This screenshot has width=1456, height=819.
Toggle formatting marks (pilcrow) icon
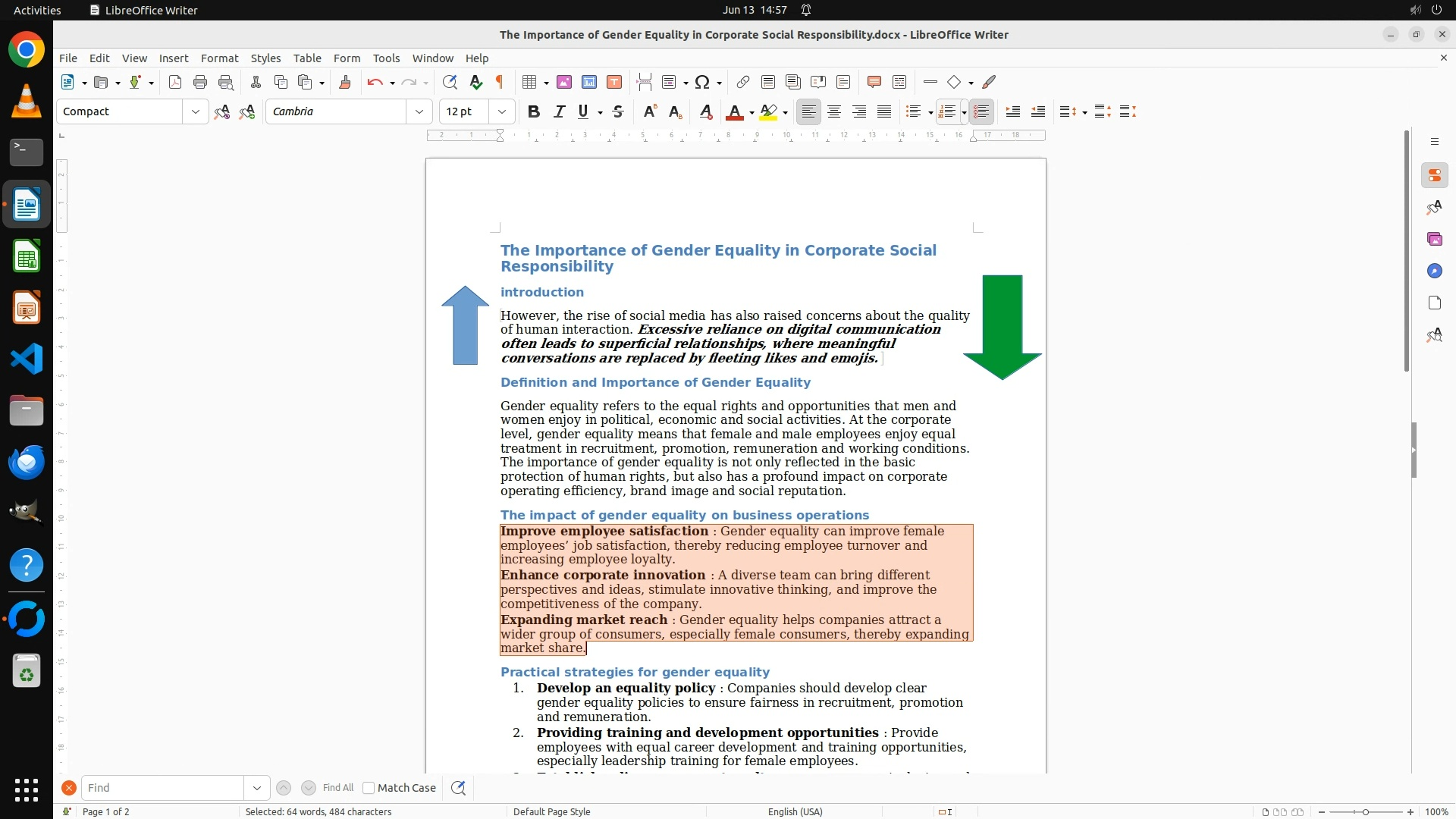500,82
